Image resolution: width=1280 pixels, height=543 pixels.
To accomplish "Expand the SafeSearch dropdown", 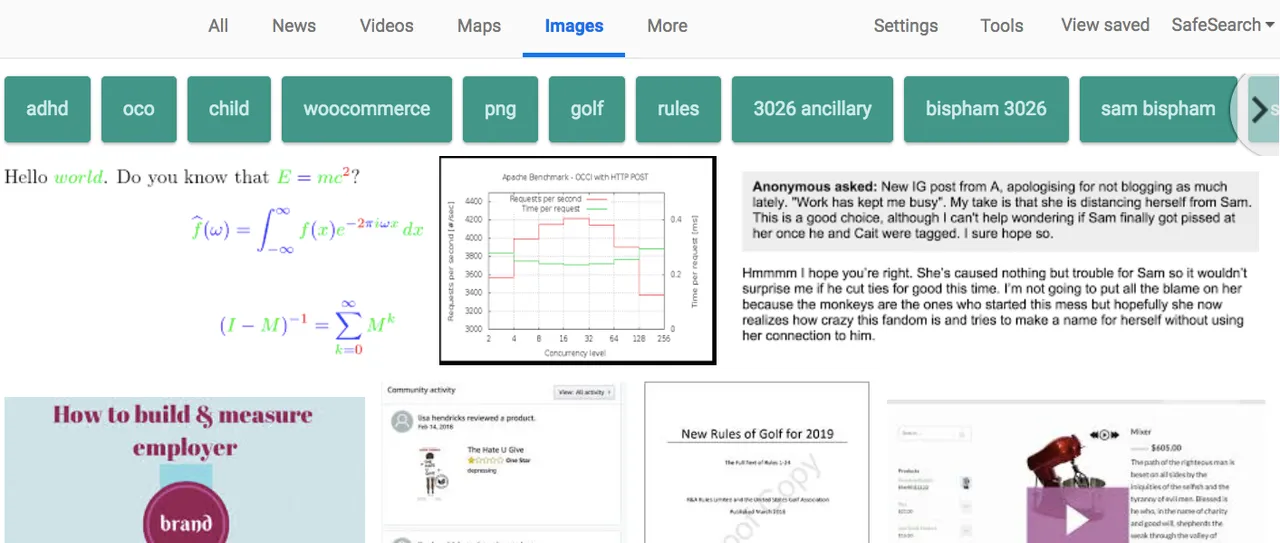I will tap(1222, 25).
